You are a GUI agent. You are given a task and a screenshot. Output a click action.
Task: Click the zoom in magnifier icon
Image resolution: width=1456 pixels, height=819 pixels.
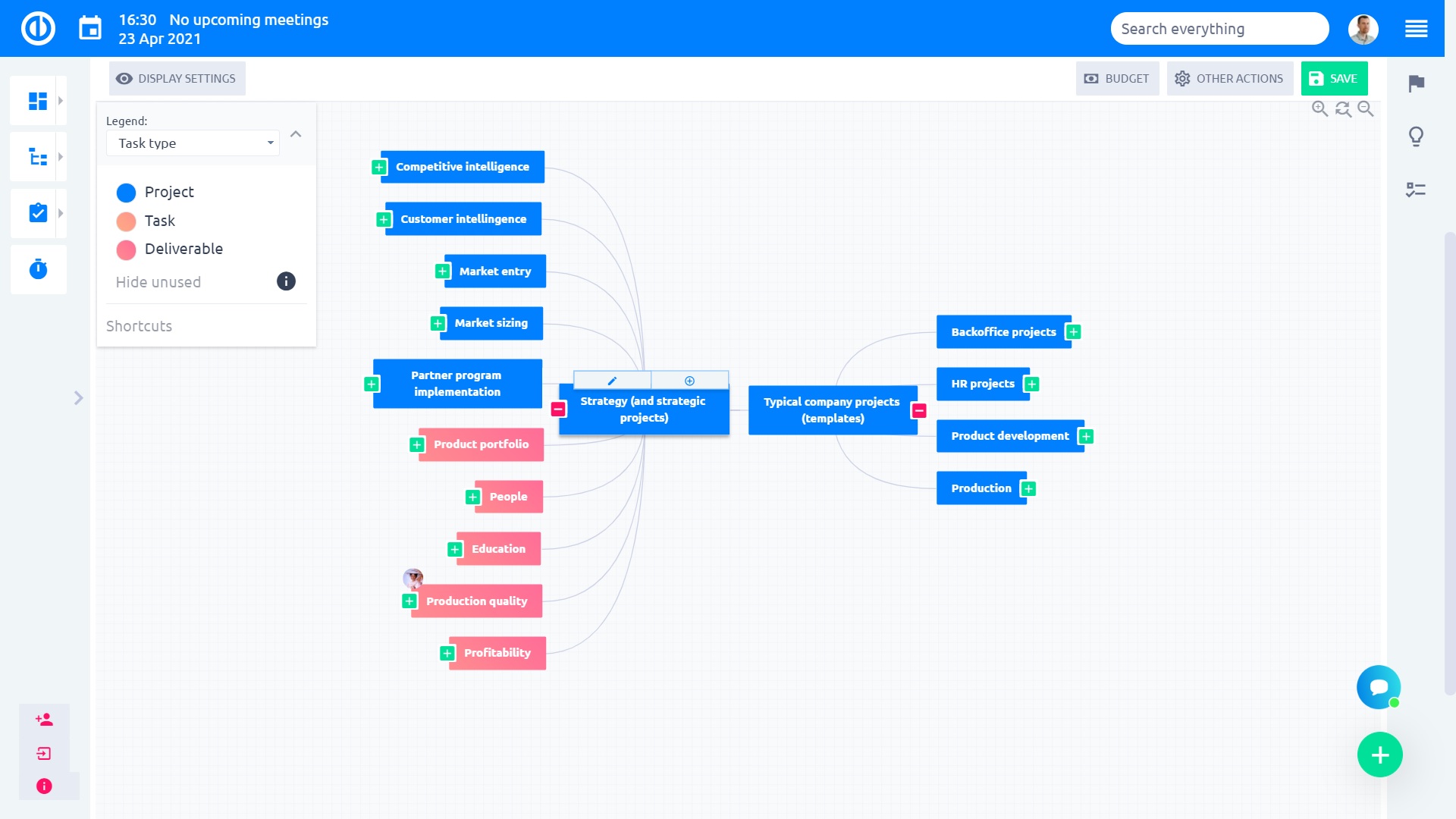[x=1319, y=109]
